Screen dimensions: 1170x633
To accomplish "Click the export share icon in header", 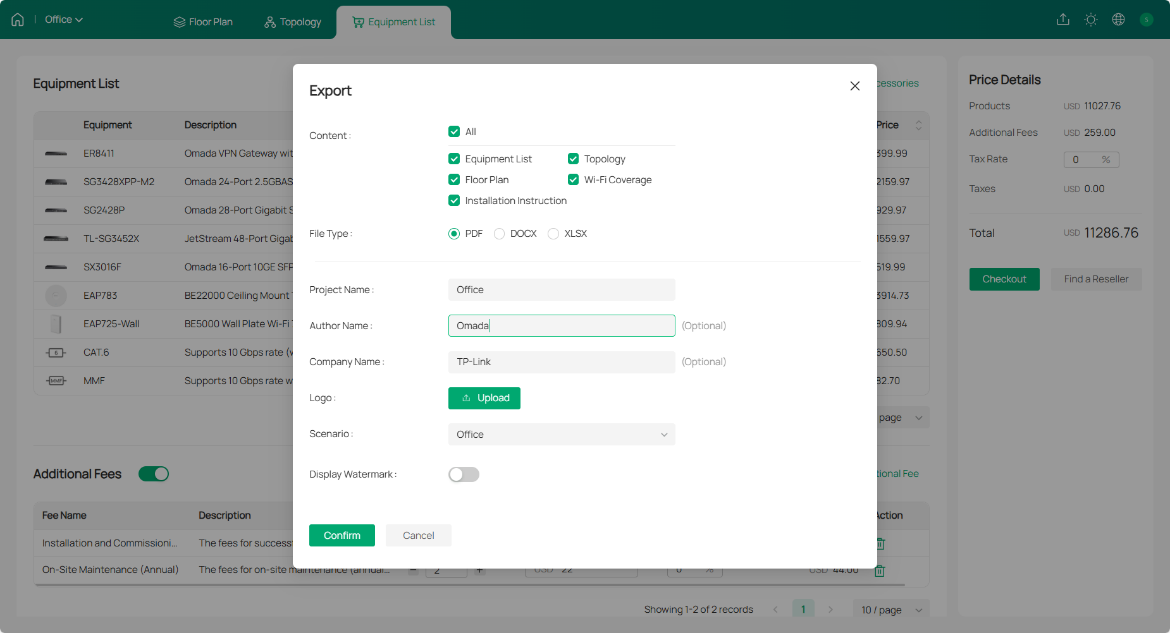I will [x=1062, y=20].
